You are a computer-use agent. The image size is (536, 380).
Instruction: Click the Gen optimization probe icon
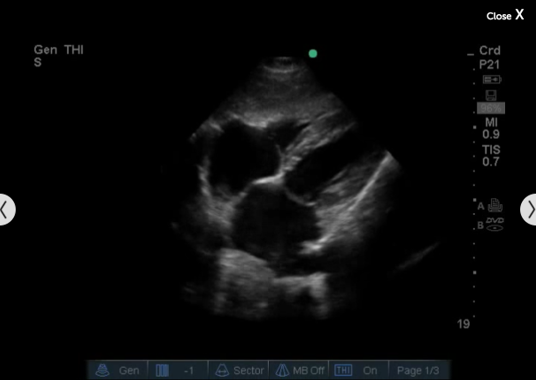point(102,370)
